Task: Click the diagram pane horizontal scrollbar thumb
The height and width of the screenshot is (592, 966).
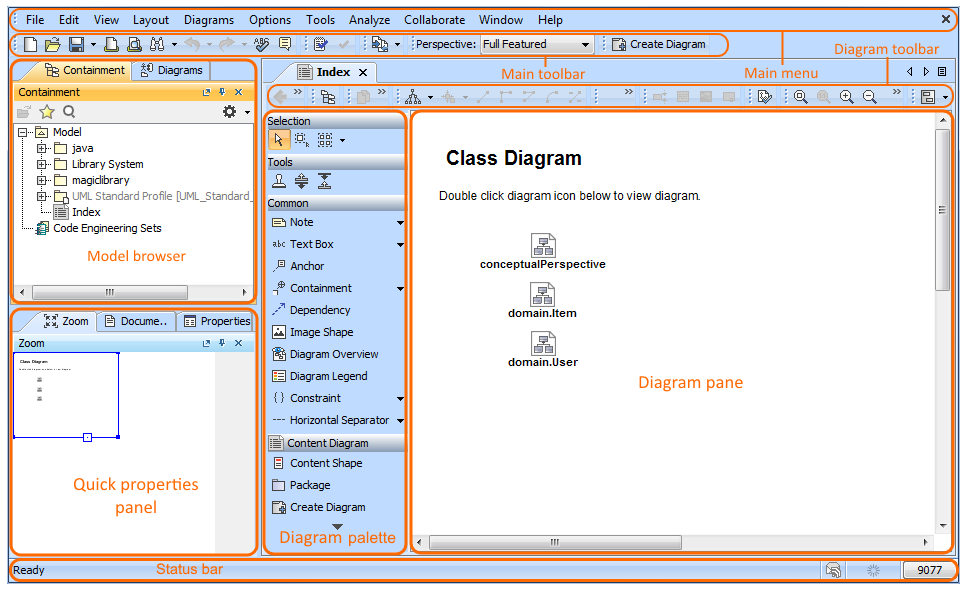Action: tap(555, 542)
